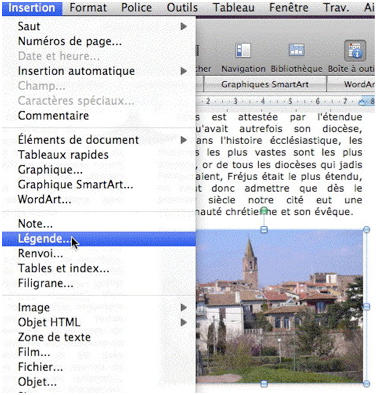Image resolution: width=377 pixels, height=395 pixels.
Task: Expand the Saut submenu
Action: pyautogui.click(x=99, y=26)
